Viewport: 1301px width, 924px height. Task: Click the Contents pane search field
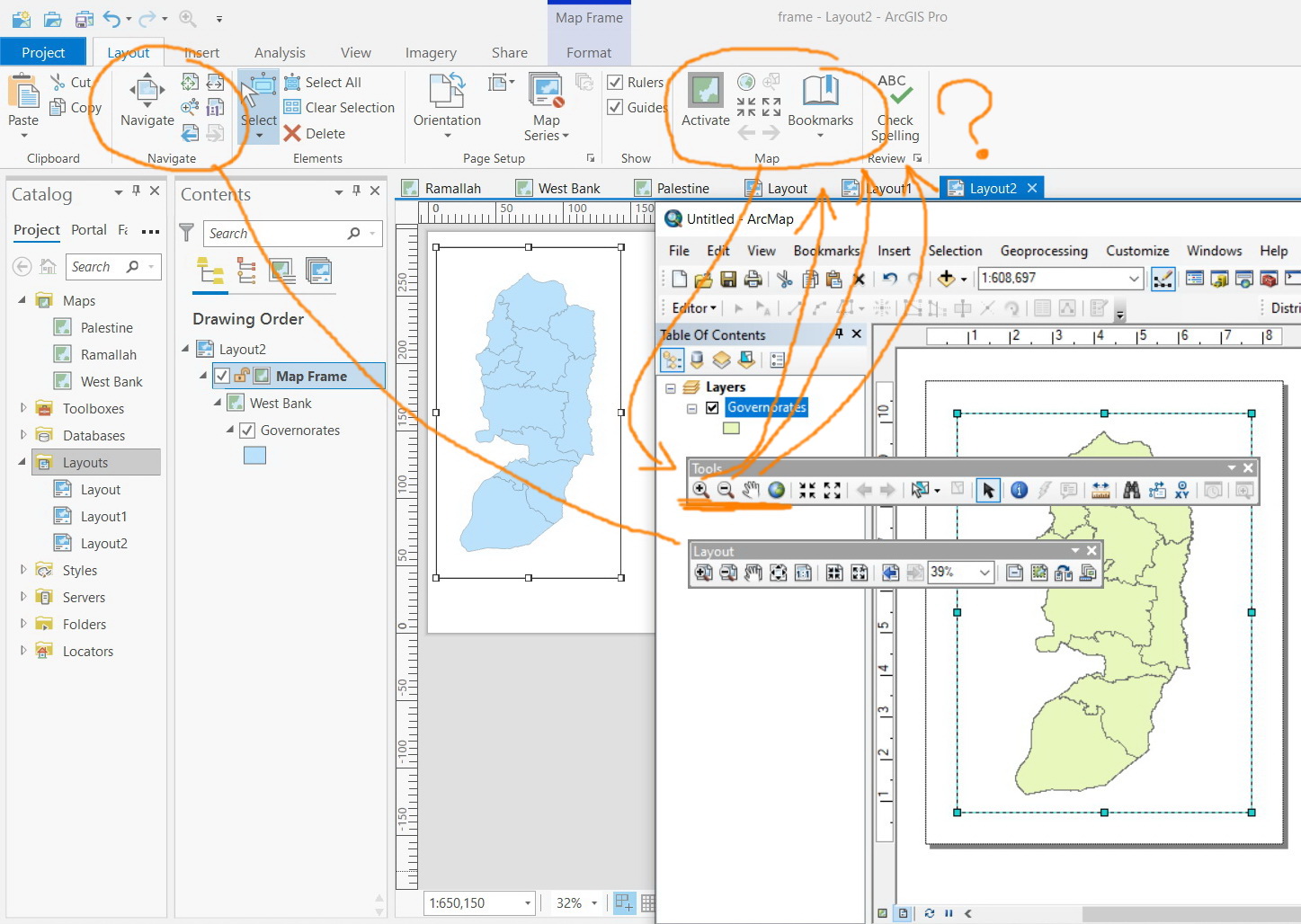tap(292, 234)
